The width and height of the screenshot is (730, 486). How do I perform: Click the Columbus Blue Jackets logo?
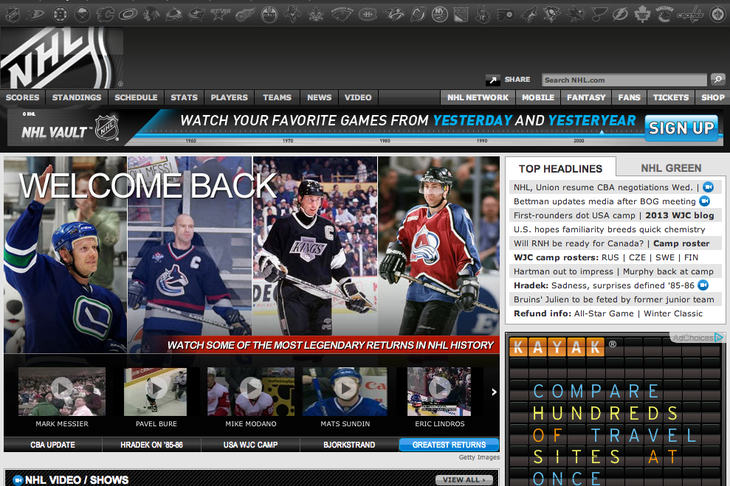tap(196, 14)
